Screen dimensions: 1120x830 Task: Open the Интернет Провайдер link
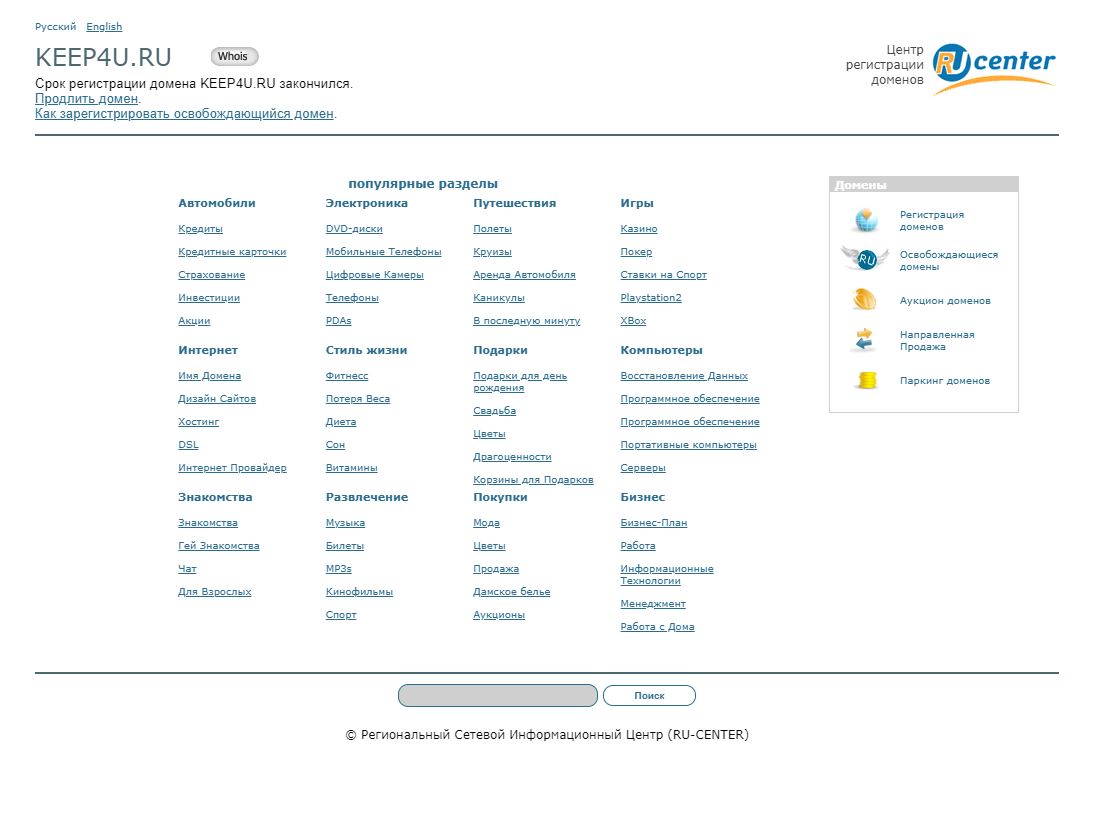click(x=232, y=468)
